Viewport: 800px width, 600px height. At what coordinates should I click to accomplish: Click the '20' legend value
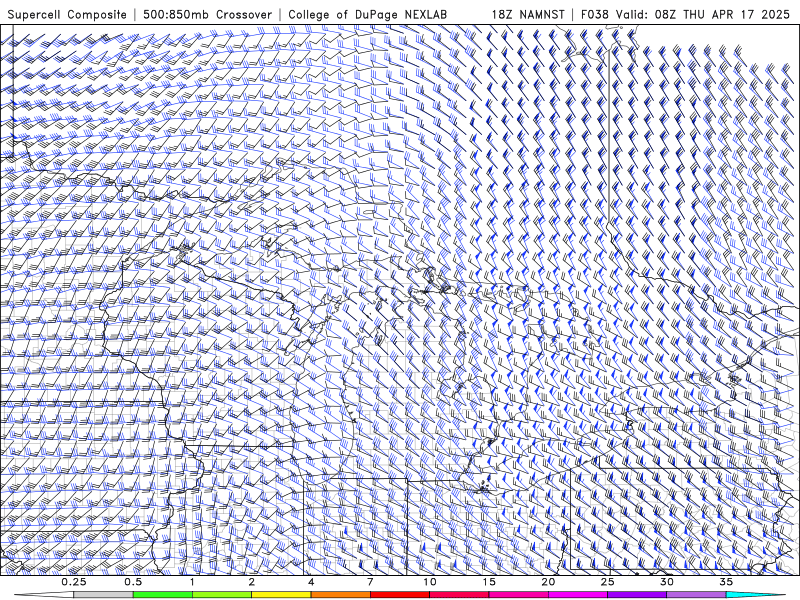click(x=548, y=582)
